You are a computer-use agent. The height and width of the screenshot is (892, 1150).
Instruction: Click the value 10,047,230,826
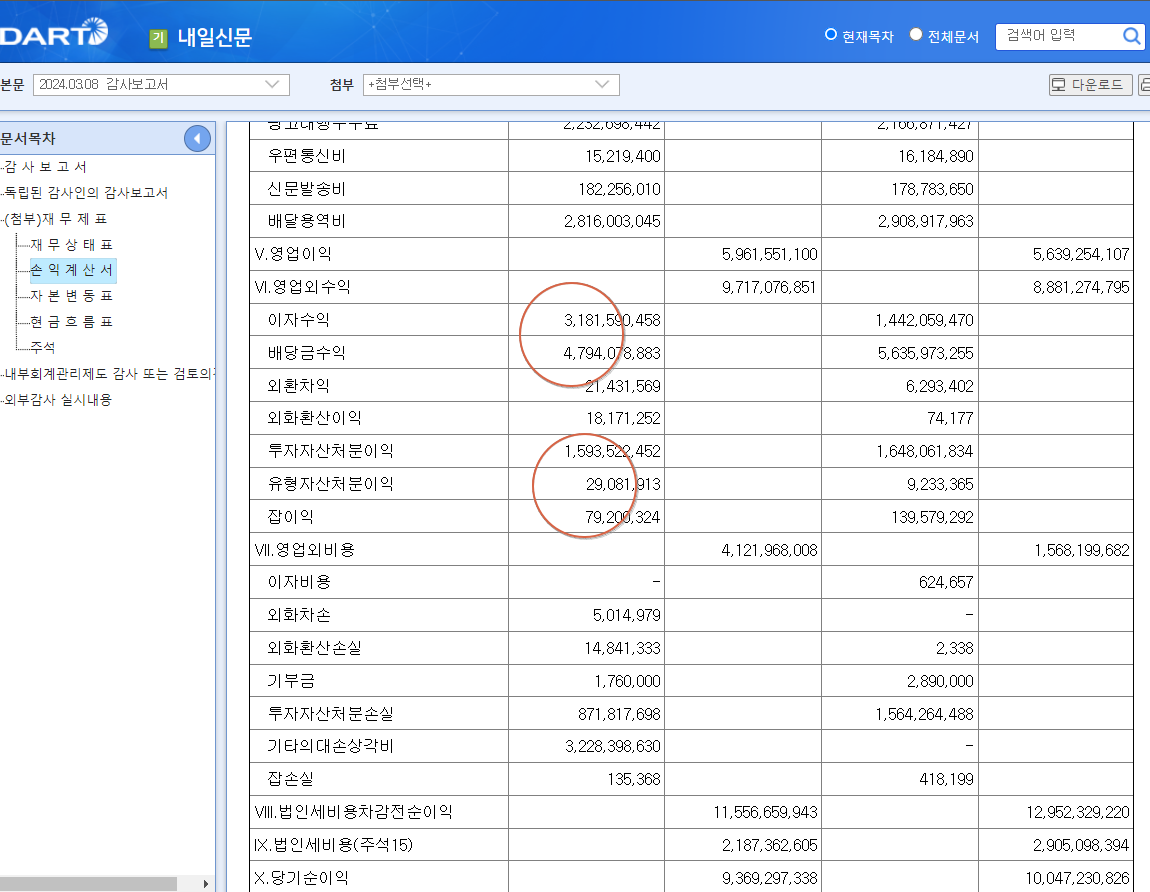pos(1077,879)
